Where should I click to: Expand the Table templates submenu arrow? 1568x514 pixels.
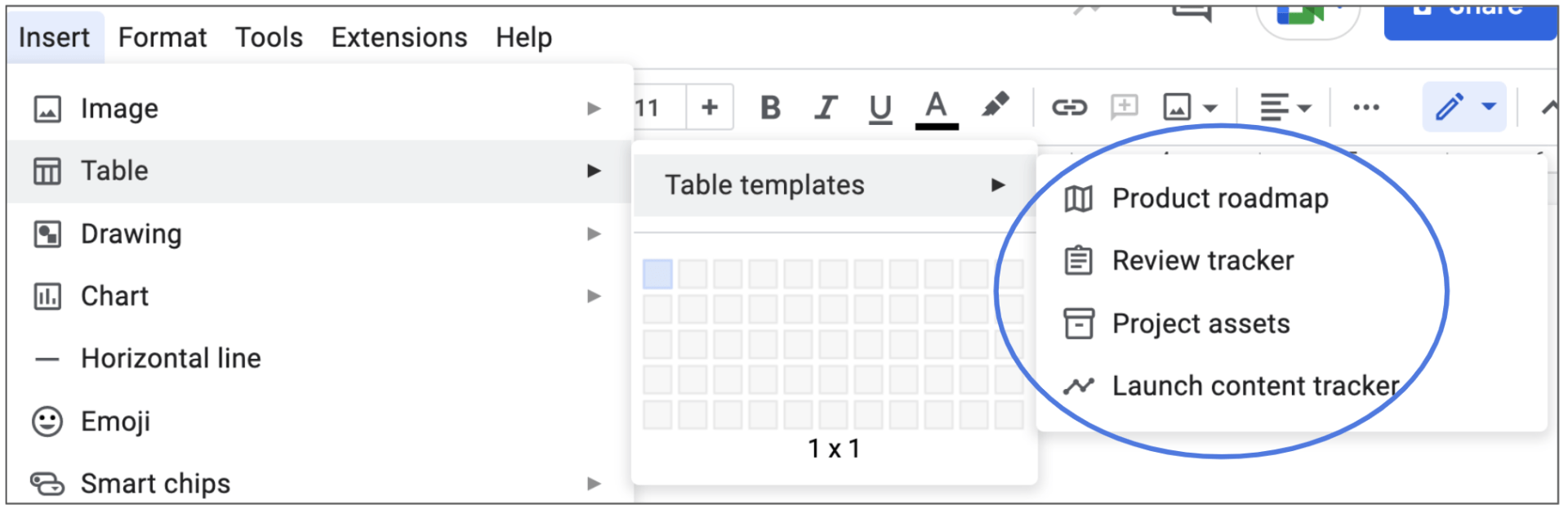point(997,185)
